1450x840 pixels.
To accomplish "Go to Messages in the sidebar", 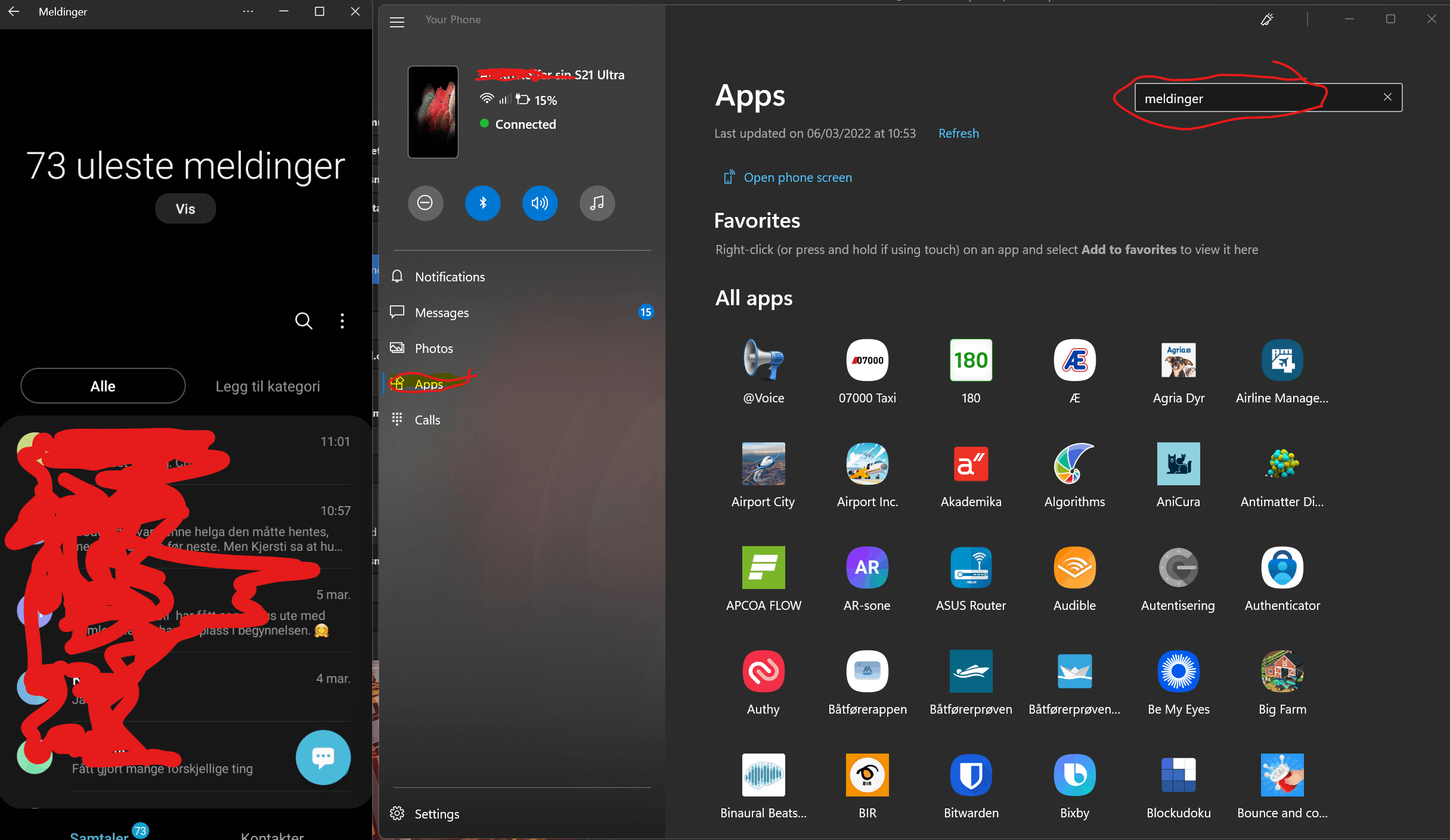I will [442, 312].
